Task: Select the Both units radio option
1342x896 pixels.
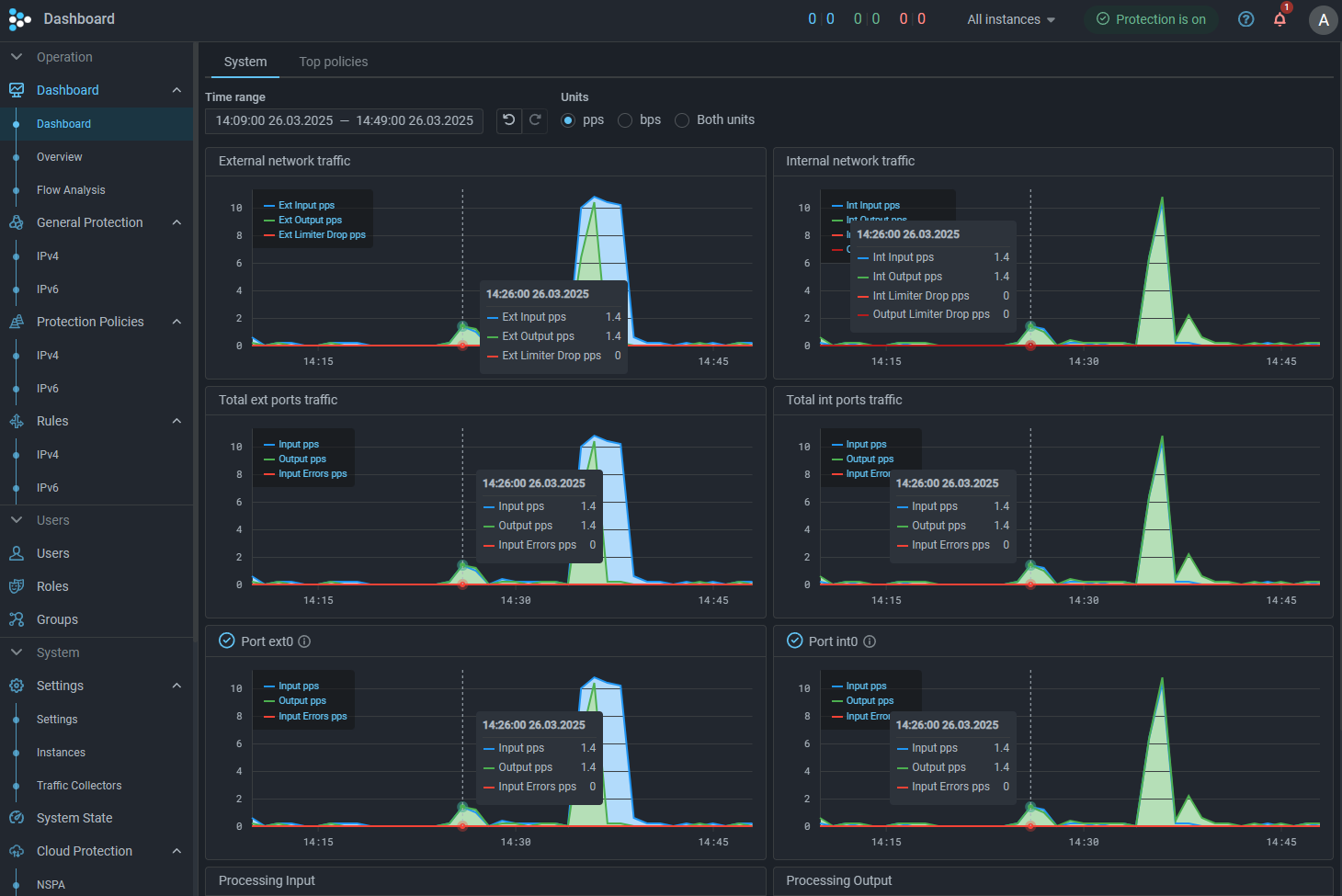Action: click(682, 120)
